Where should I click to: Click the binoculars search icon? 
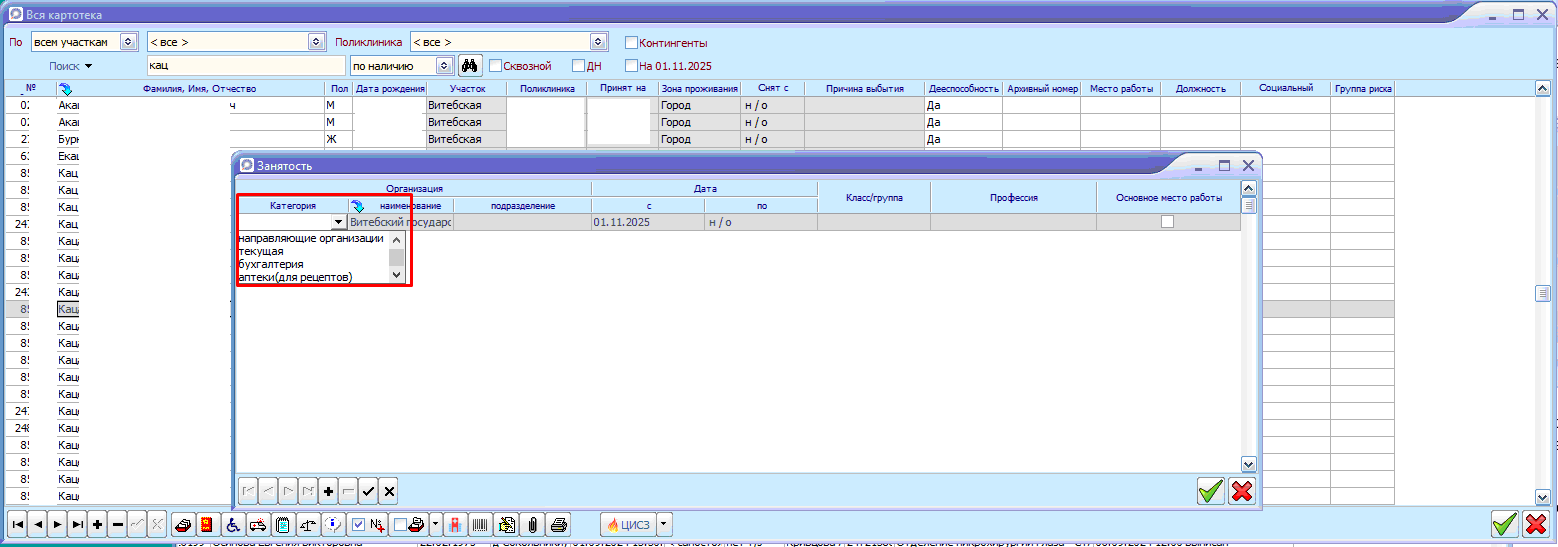click(470, 66)
